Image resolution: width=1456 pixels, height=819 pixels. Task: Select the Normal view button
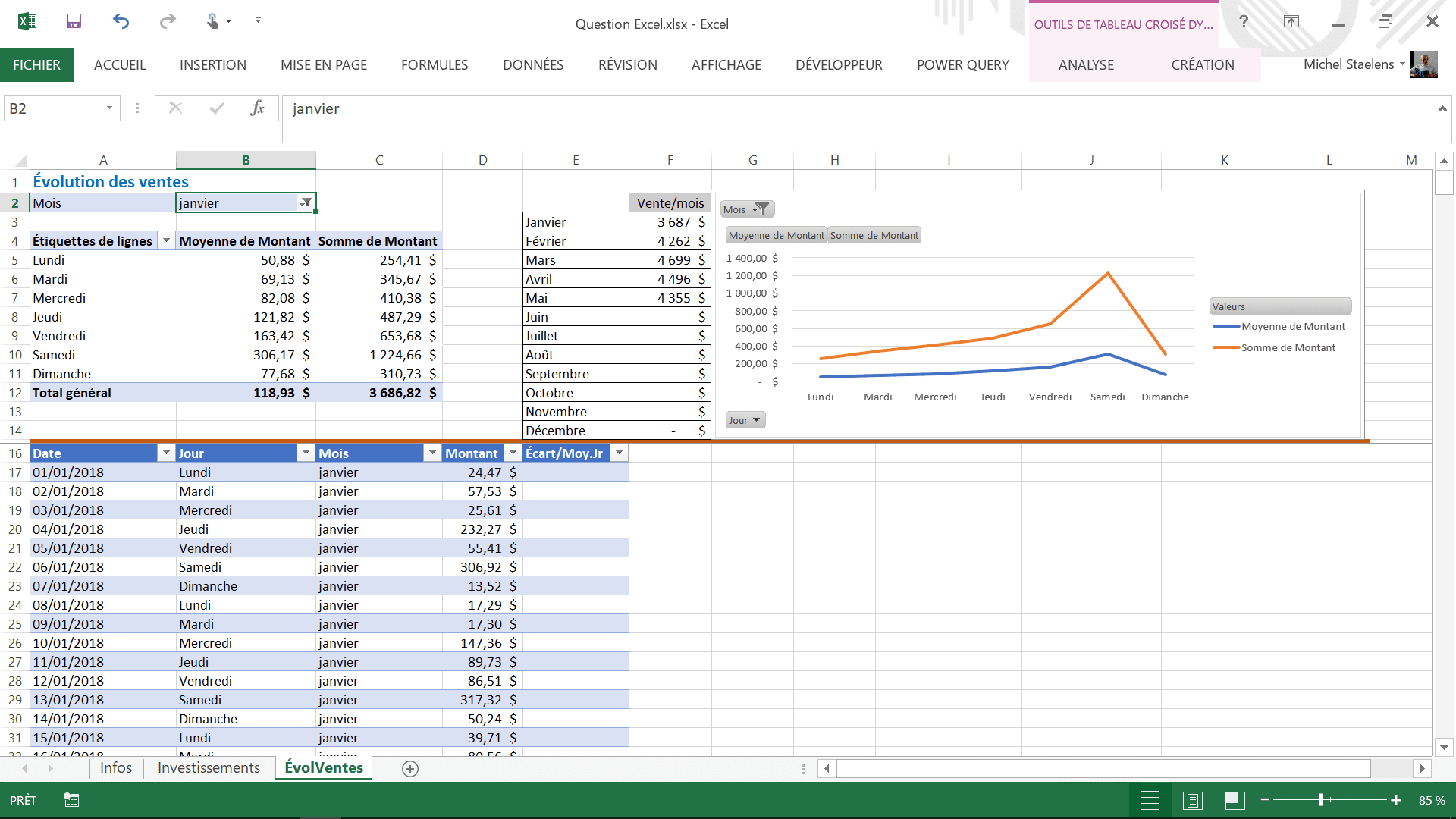coord(1150,800)
